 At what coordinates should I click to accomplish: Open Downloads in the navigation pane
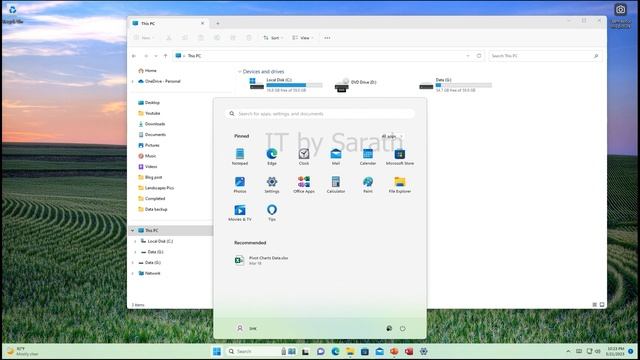[x=151, y=124]
